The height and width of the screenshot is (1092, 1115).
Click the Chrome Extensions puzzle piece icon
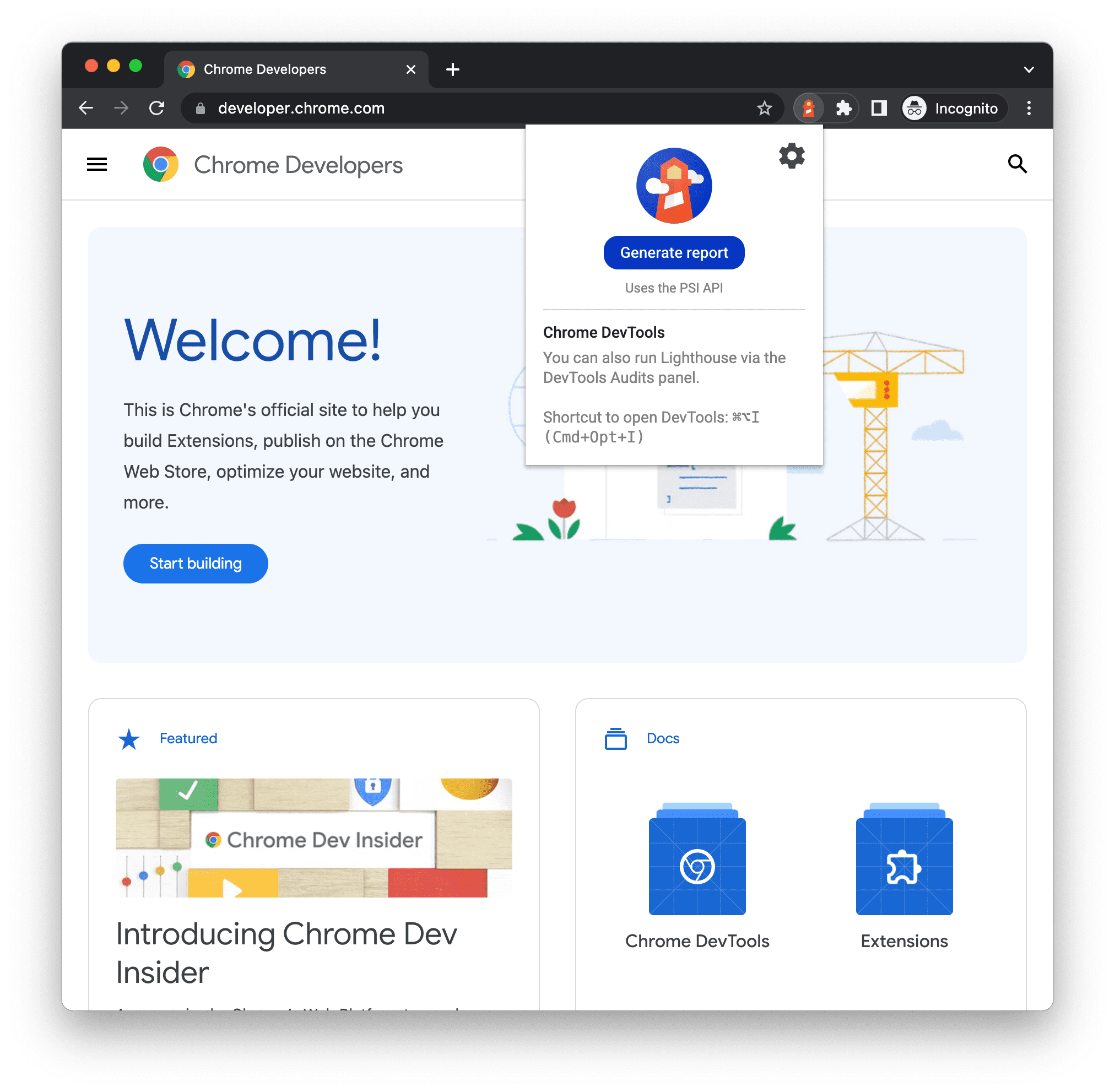tap(842, 109)
